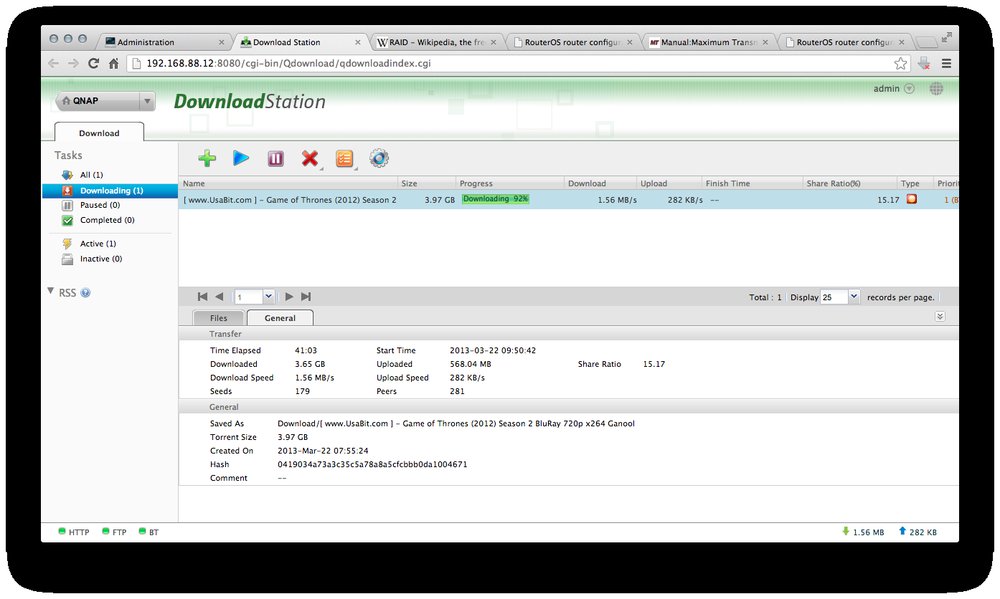Click the 1.56 MB/s download cell

coord(617,200)
